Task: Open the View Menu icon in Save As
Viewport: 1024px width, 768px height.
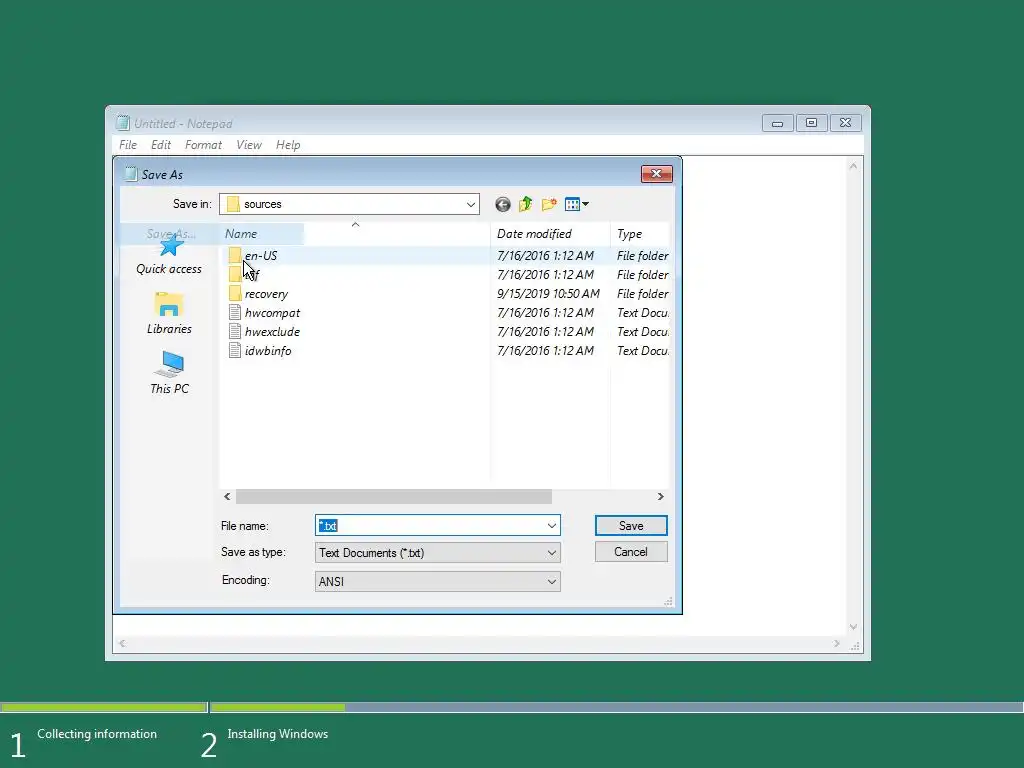Action: tap(576, 204)
